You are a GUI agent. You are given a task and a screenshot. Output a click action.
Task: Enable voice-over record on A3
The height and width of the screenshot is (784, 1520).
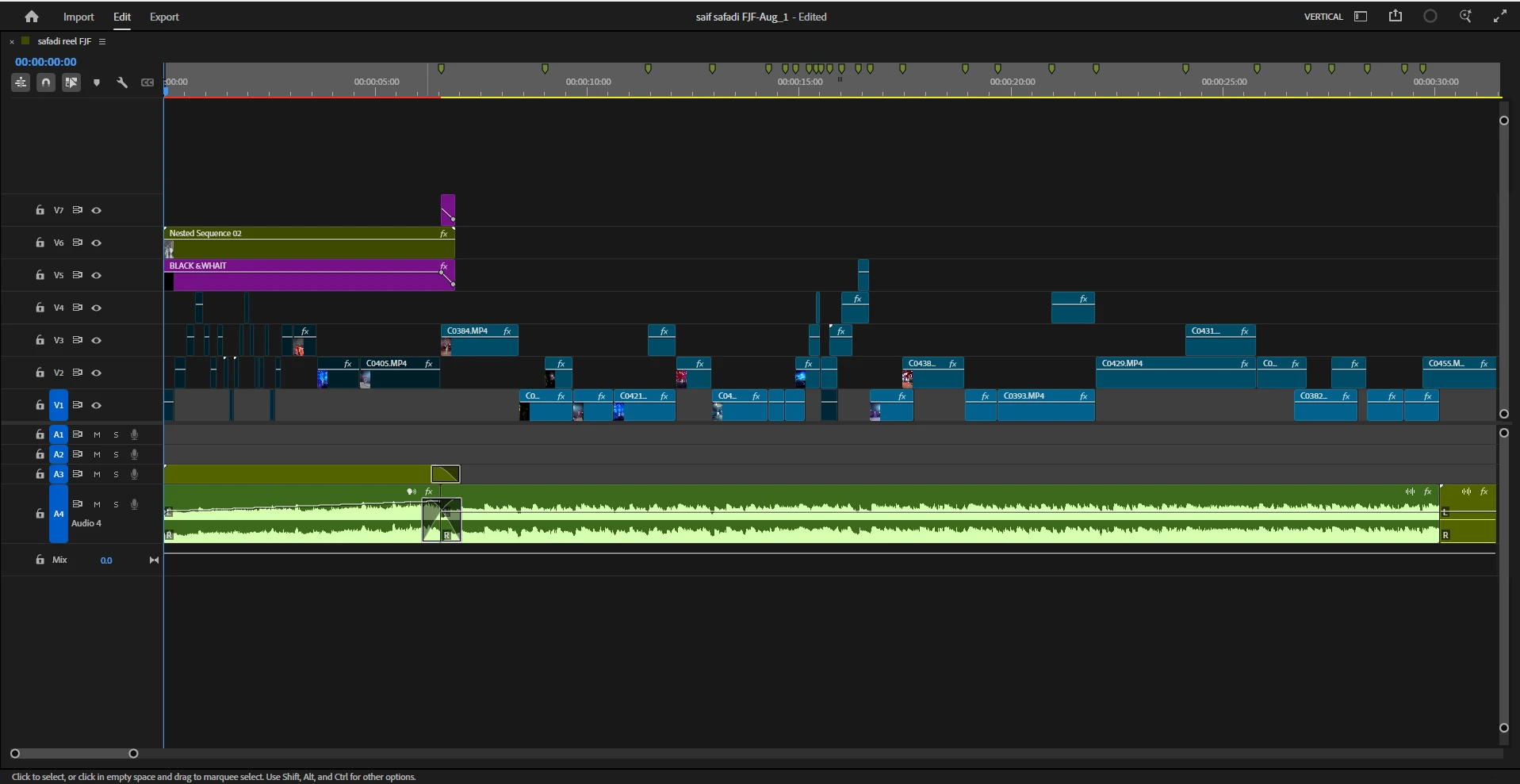pyautogui.click(x=135, y=474)
